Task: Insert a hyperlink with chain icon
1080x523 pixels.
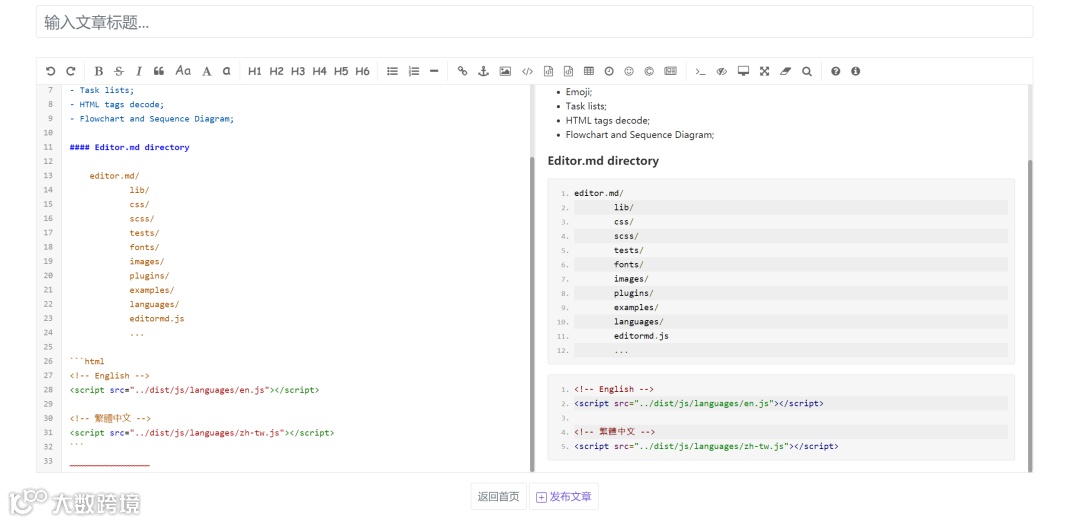Action: [x=463, y=71]
